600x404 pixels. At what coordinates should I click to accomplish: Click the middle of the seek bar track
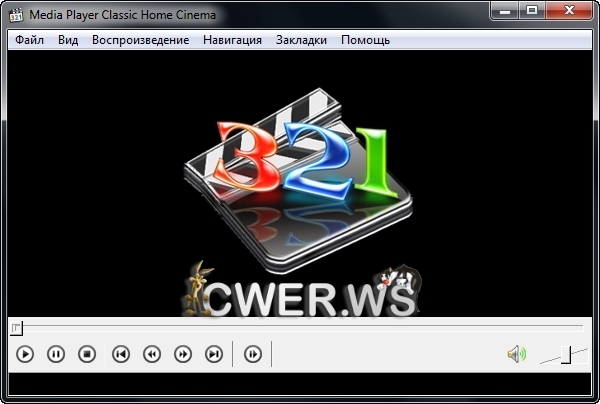[297, 328]
